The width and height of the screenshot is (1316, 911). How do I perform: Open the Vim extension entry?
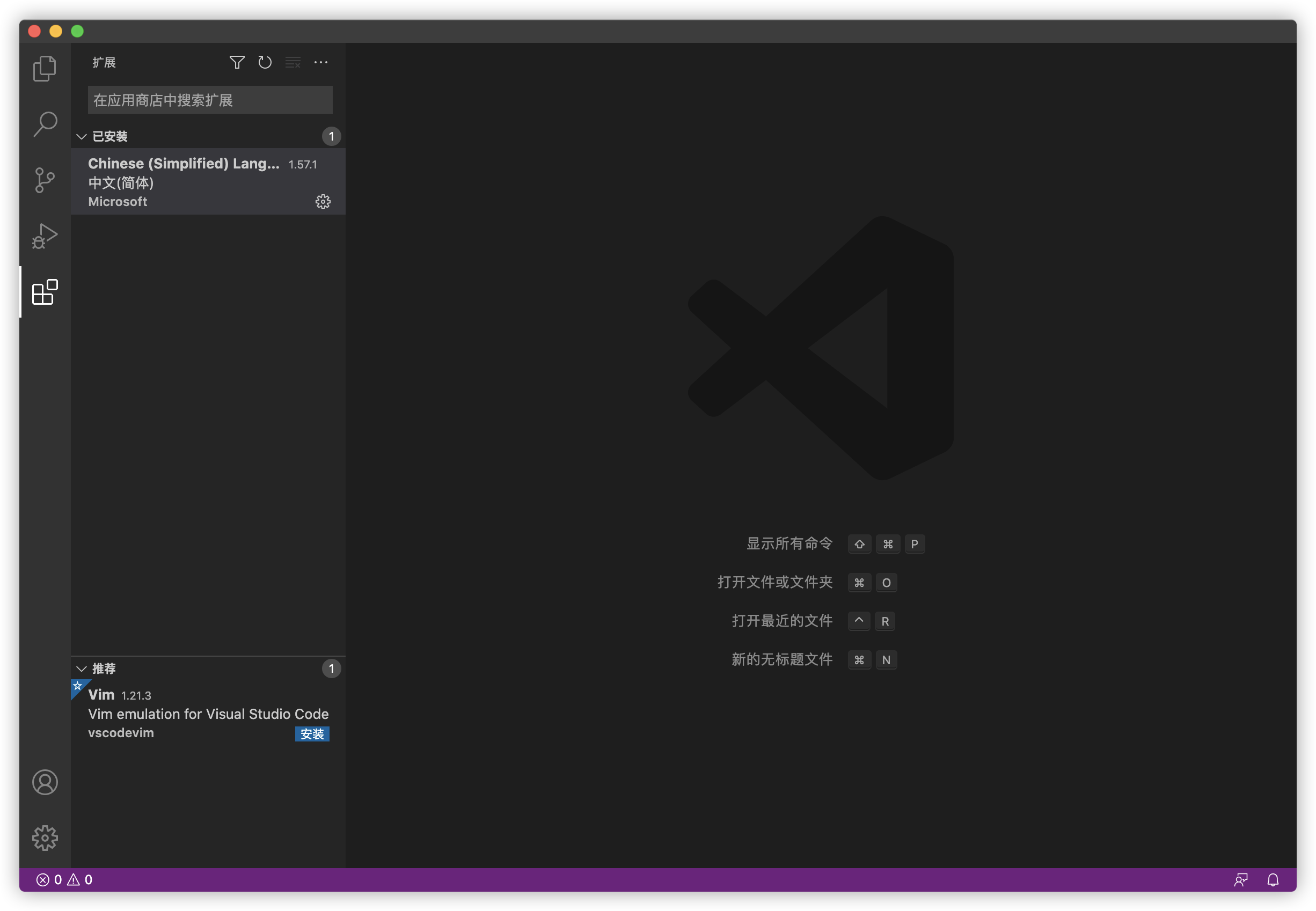(208, 713)
